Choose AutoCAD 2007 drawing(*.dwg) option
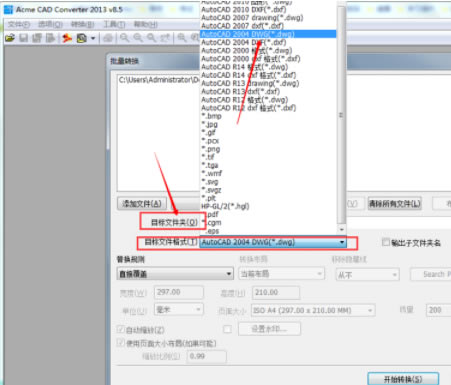Viewport: 451px width, 385px height. 268,18
